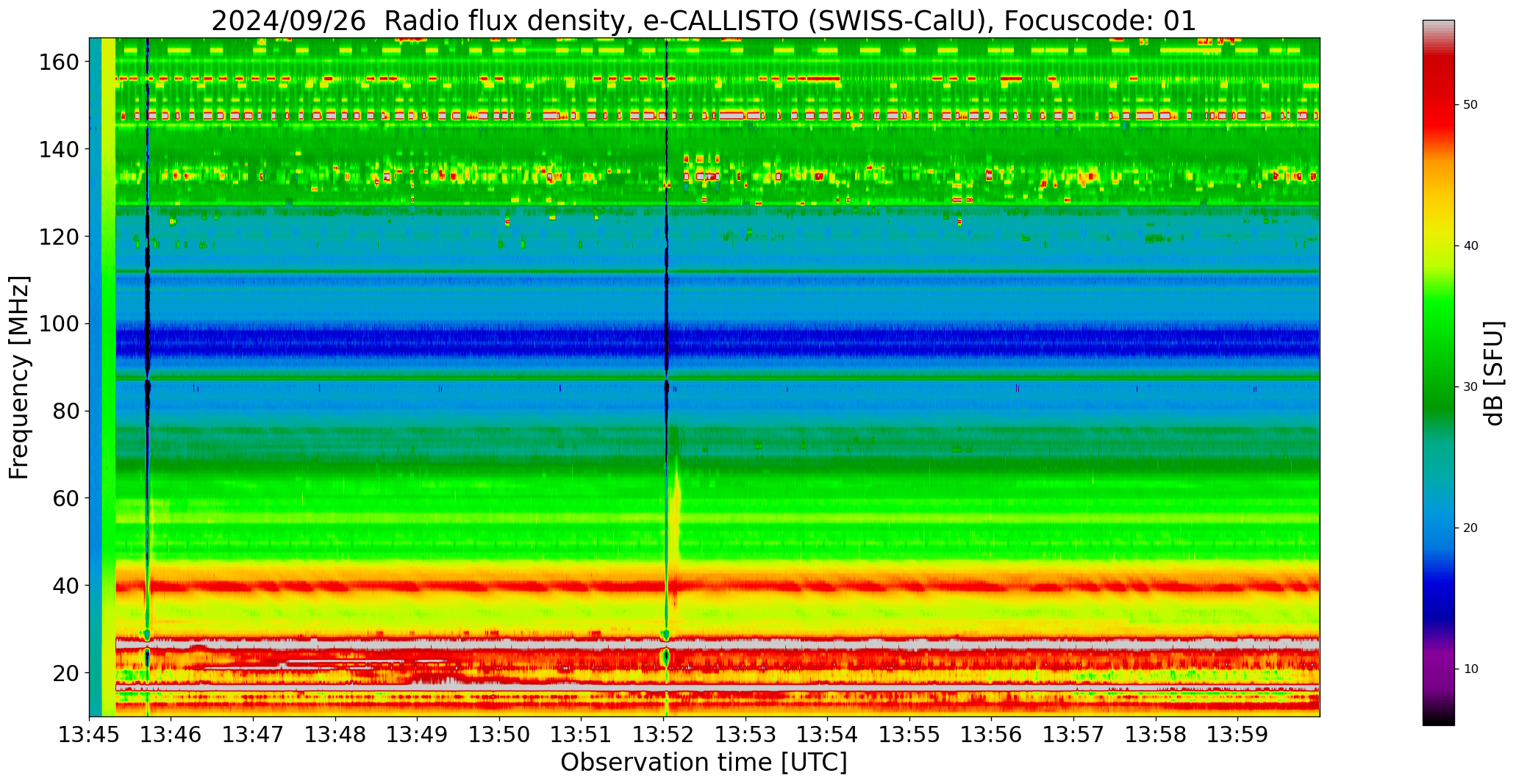Click the 13:46 time tick label

pos(171,734)
